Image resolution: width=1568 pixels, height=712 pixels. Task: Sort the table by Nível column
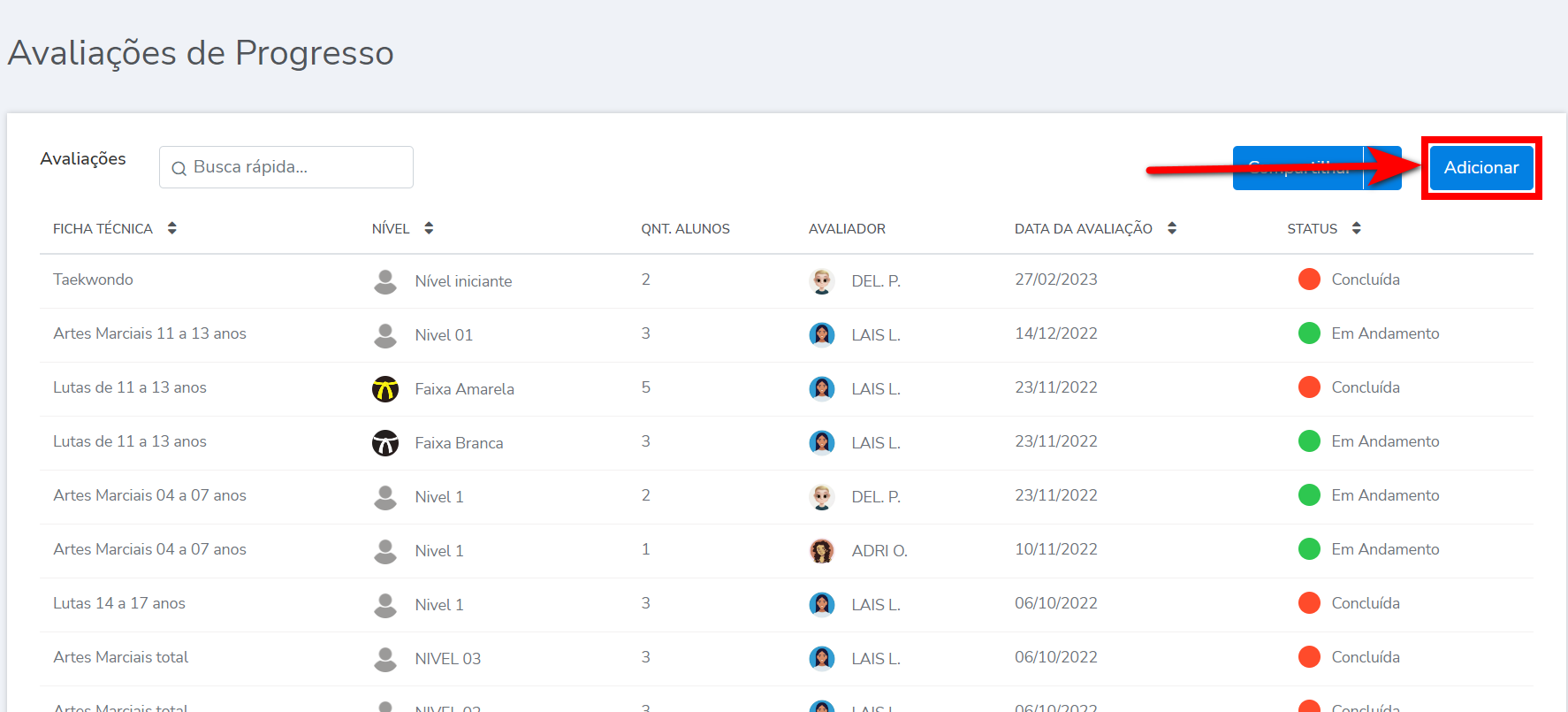[429, 228]
